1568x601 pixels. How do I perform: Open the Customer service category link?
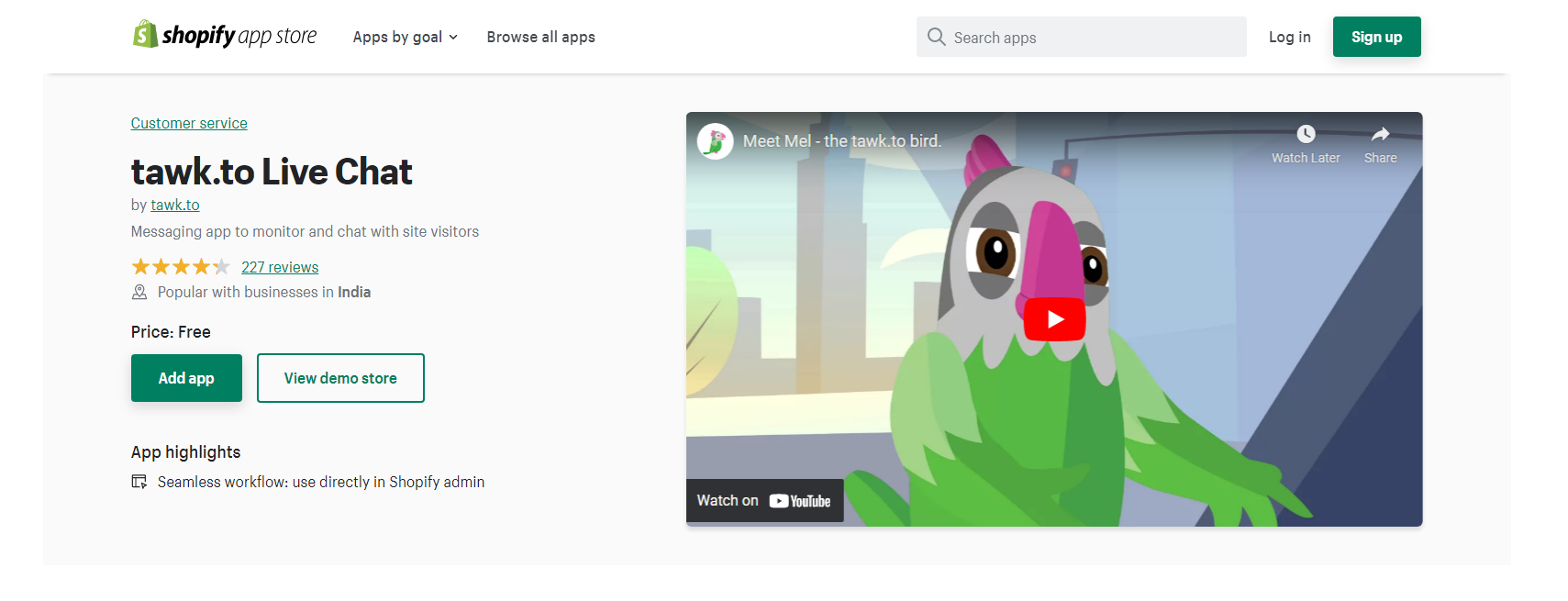[x=189, y=123]
